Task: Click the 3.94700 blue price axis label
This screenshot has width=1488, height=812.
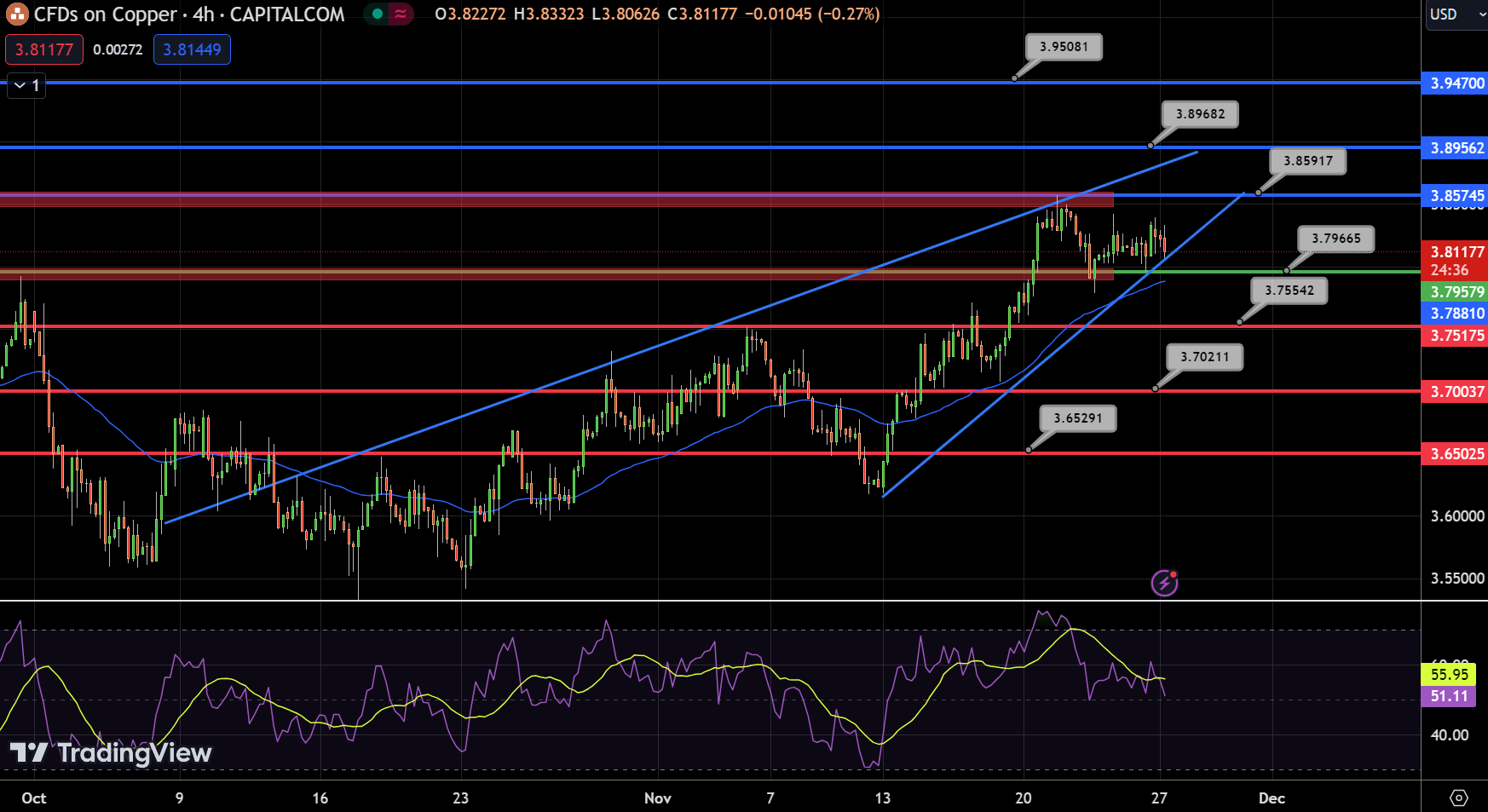Action: [x=1455, y=84]
